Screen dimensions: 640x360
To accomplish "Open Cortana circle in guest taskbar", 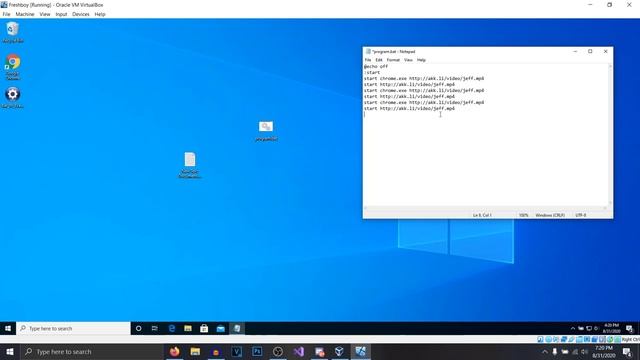I will pos(138,328).
